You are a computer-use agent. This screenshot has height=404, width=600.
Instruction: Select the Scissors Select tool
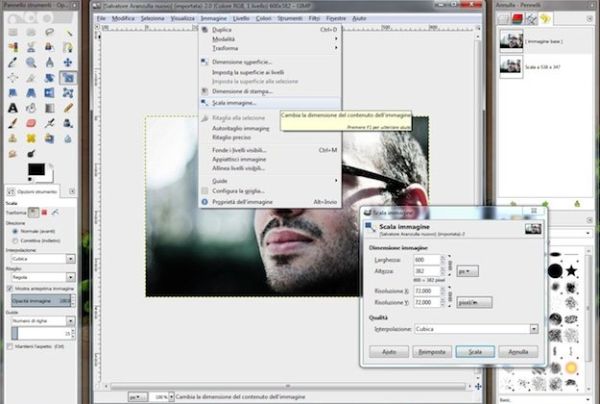pos(31,47)
